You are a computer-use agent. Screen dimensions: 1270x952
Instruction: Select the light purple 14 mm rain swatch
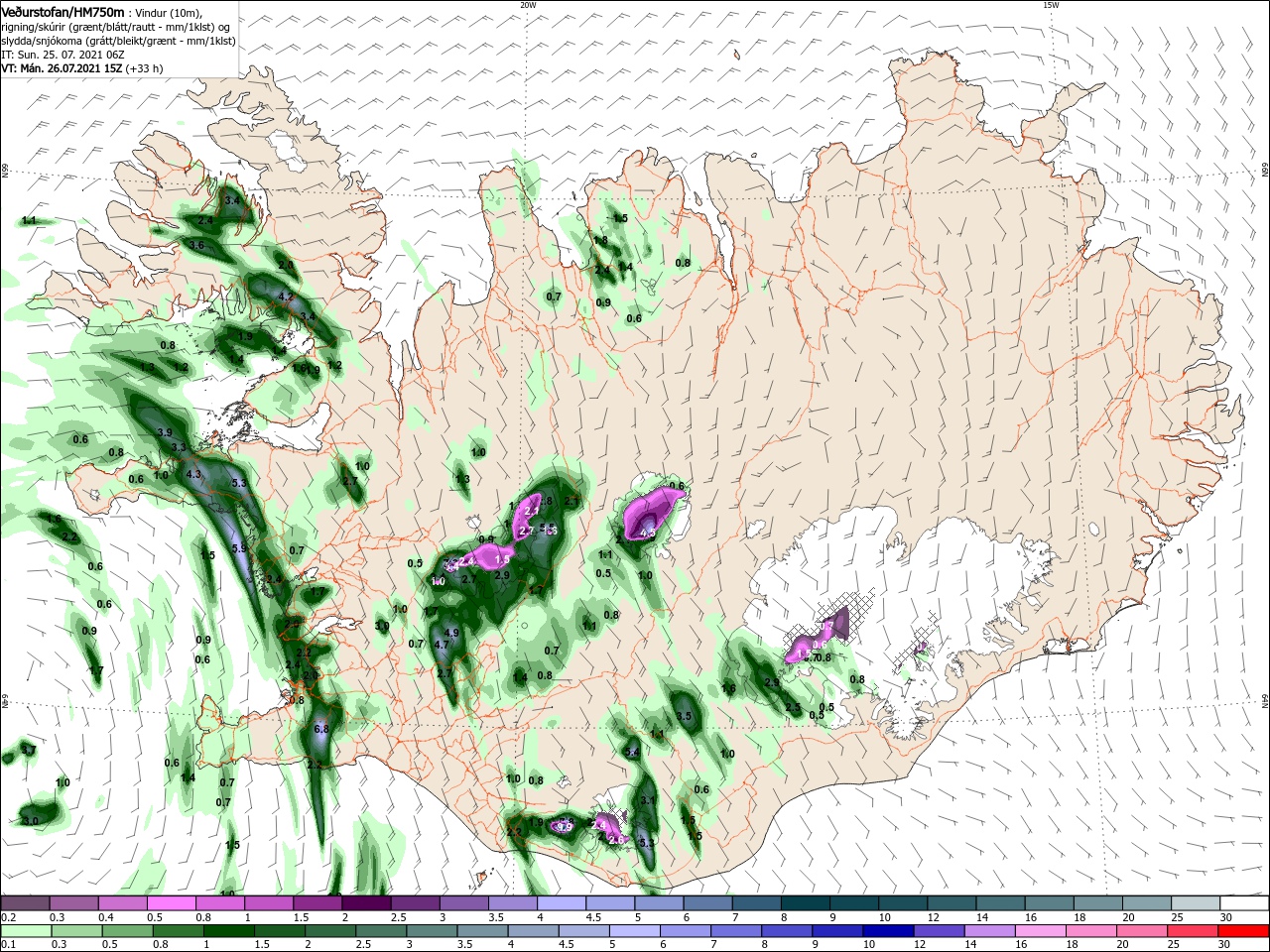(x=990, y=930)
